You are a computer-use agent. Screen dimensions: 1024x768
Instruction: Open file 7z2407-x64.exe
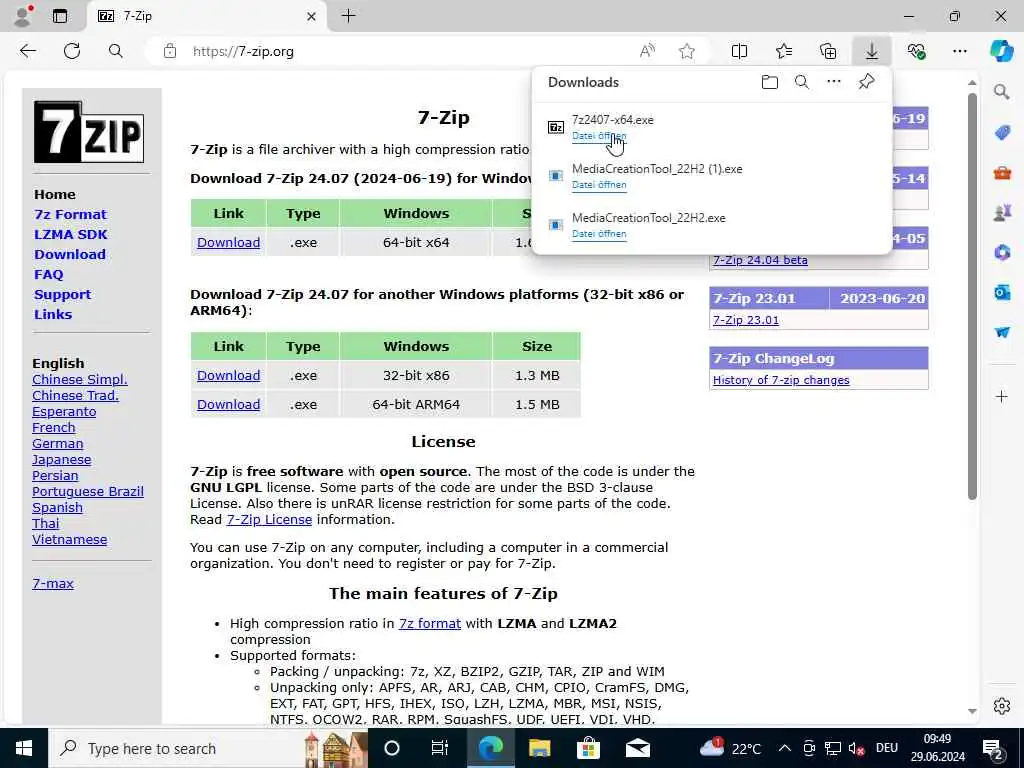point(599,136)
